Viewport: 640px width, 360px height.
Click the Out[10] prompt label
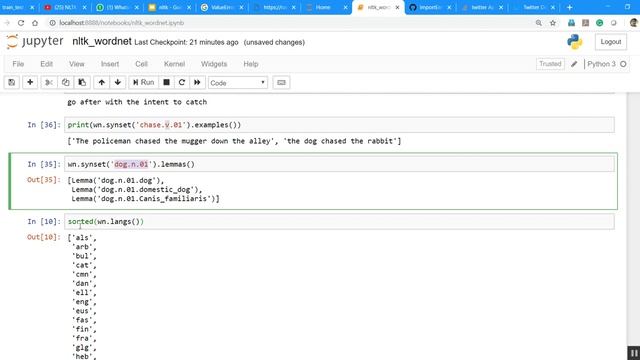pos(44,237)
